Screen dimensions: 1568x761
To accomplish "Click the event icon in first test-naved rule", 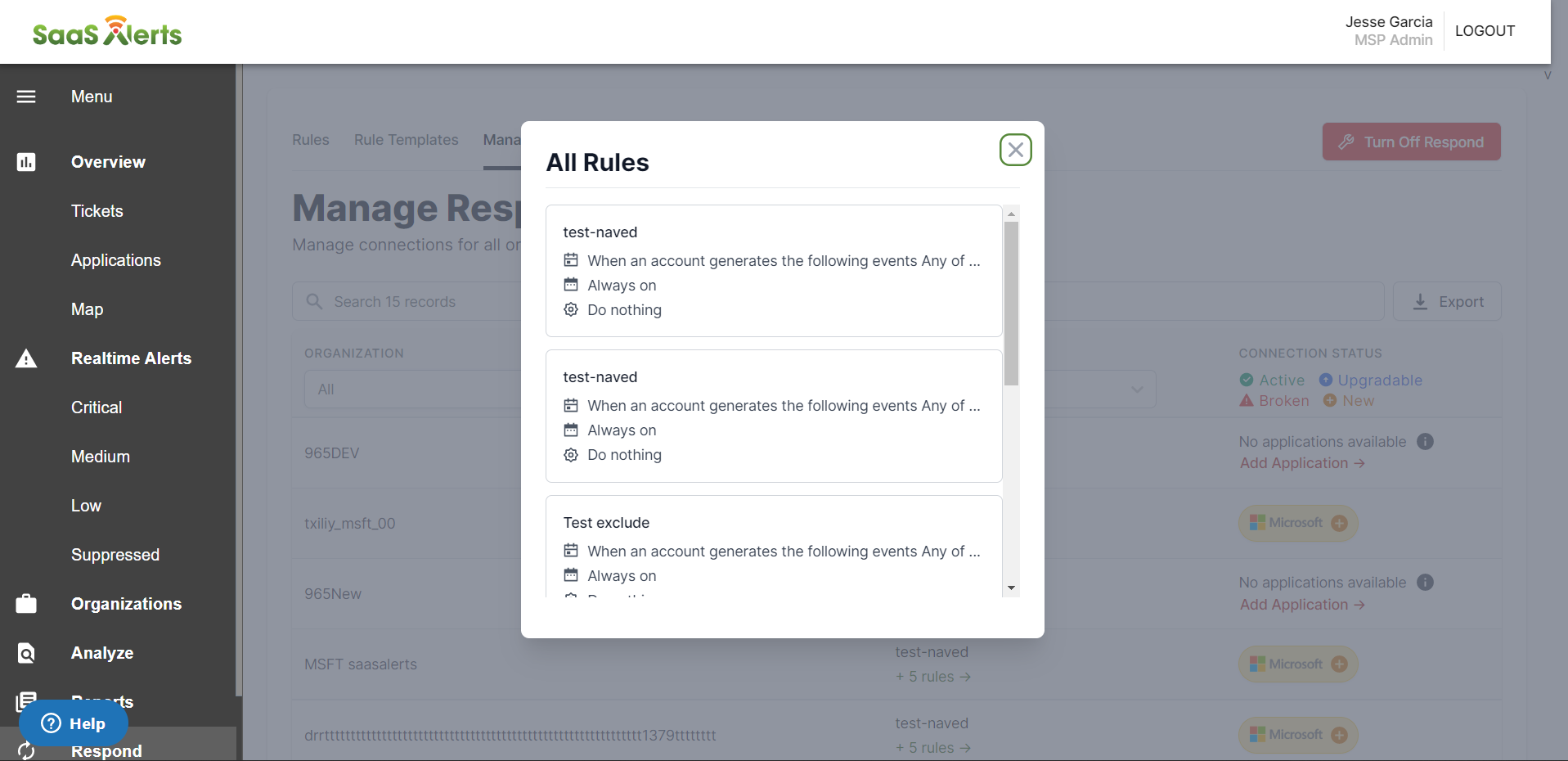I will coord(571,260).
